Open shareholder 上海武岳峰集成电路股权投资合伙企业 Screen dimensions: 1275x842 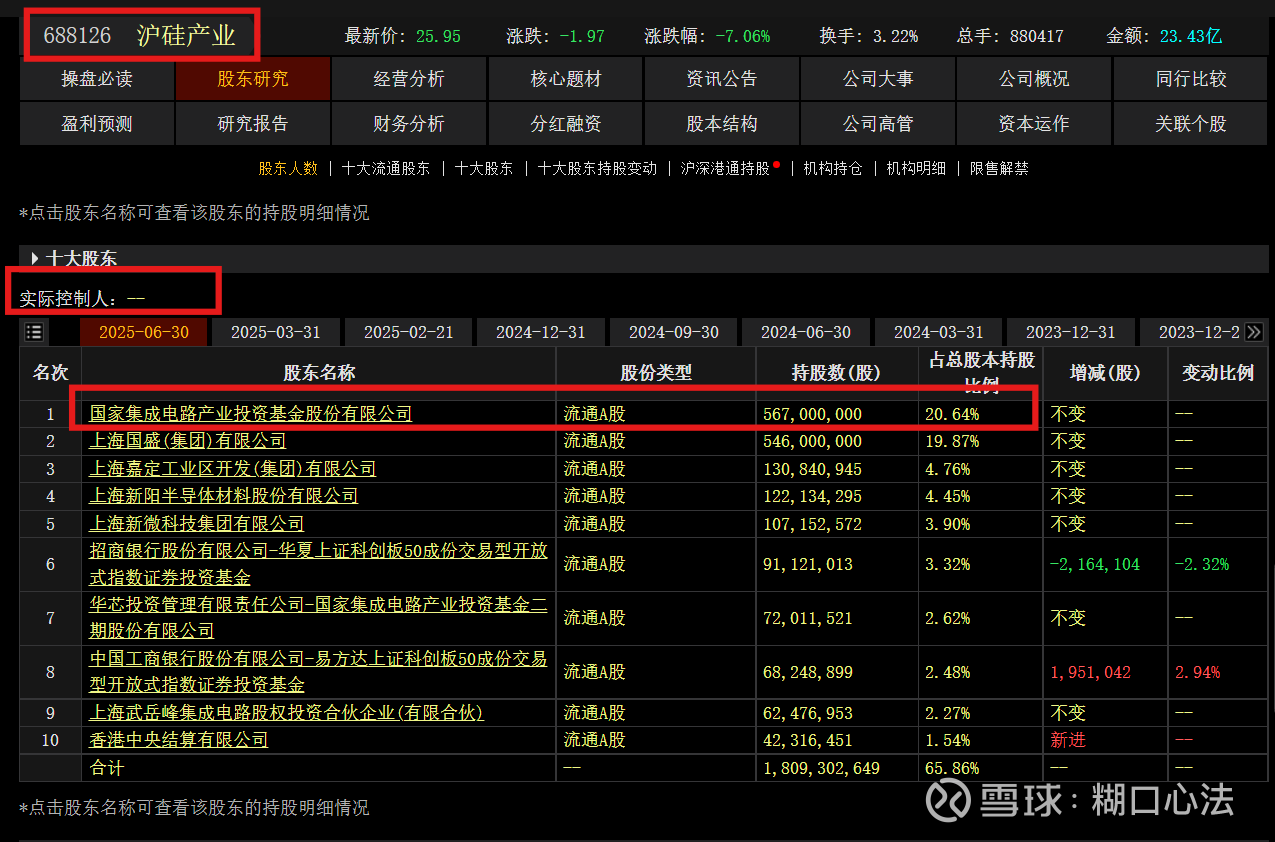click(x=286, y=713)
